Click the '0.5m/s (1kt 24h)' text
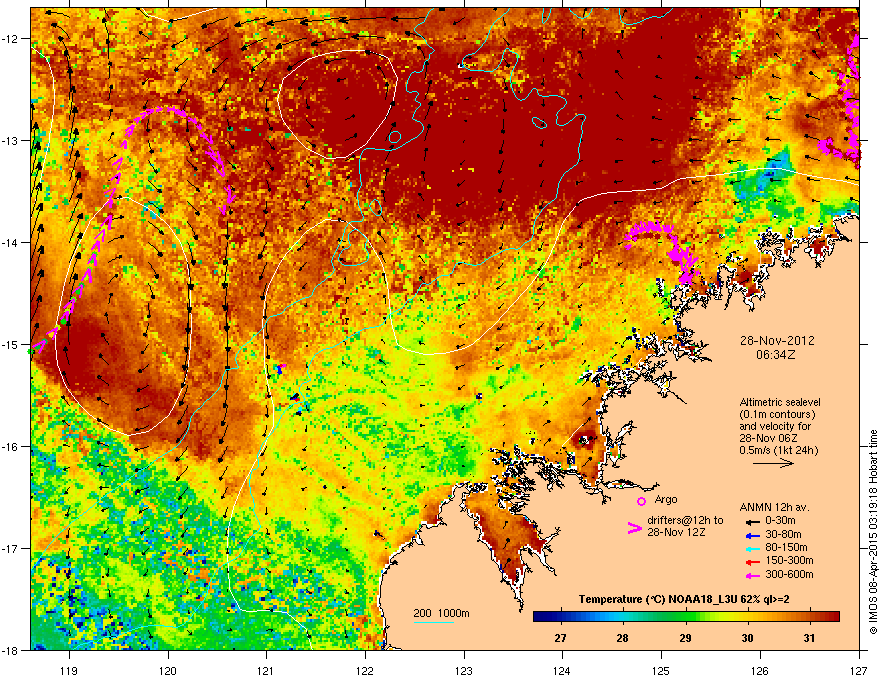The height and width of the screenshot is (680, 880). (x=778, y=450)
